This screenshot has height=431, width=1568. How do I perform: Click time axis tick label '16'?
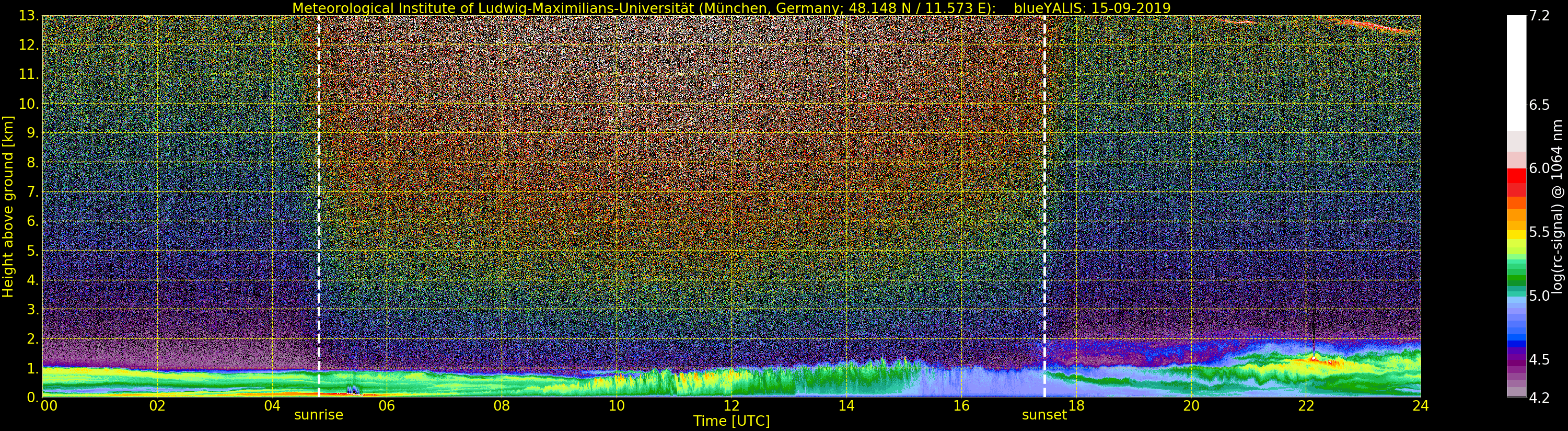(961, 405)
